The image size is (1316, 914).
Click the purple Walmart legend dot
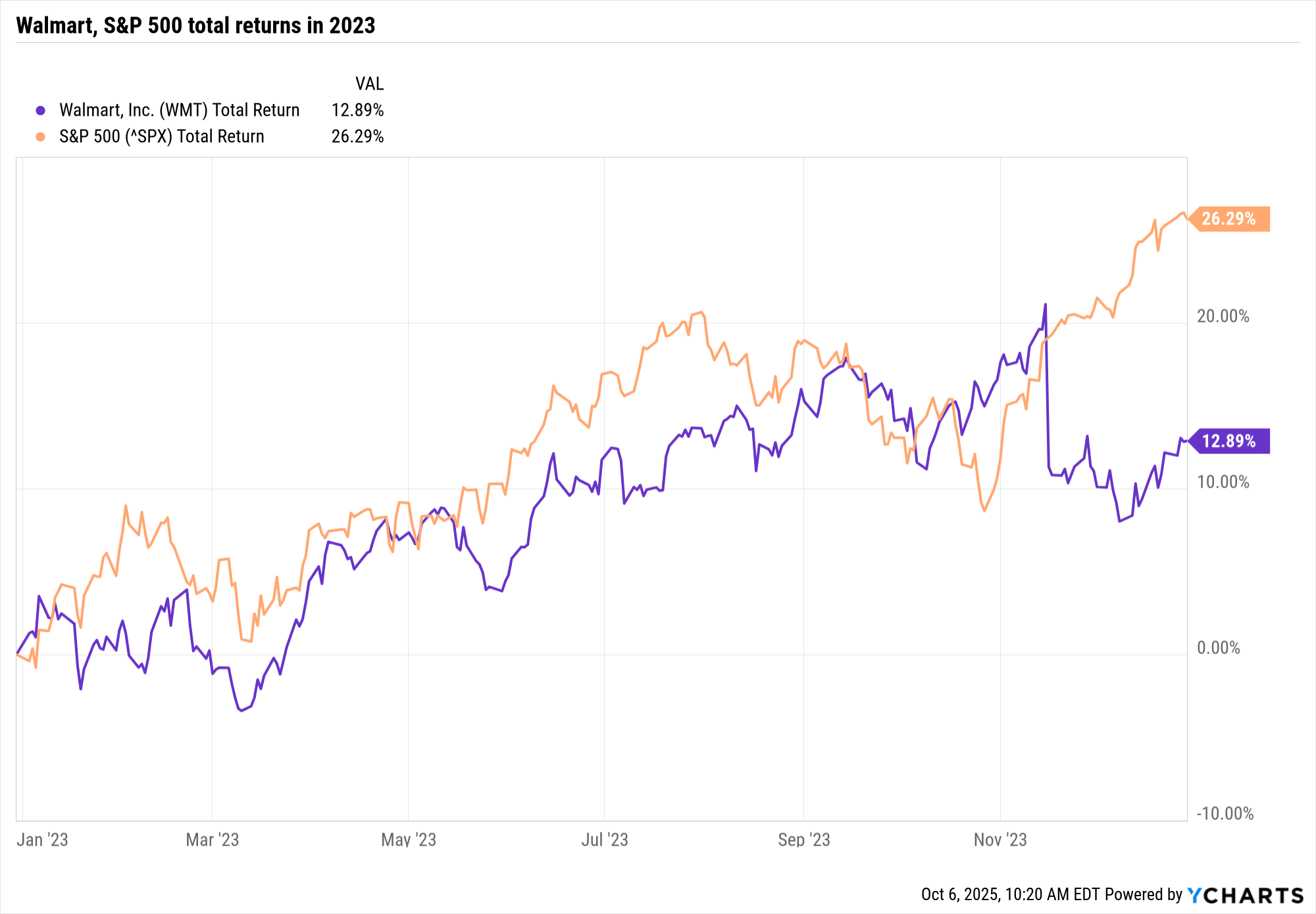[41, 111]
